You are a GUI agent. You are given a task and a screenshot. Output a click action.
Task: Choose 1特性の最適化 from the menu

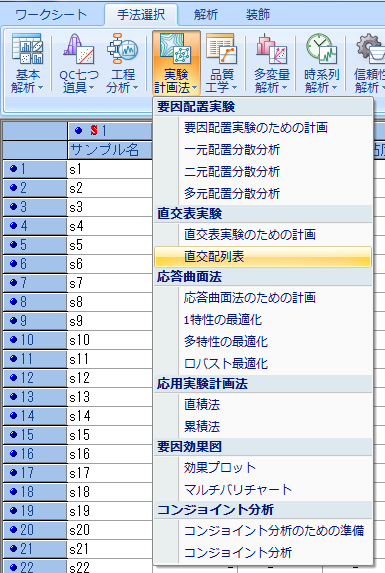pos(263,319)
